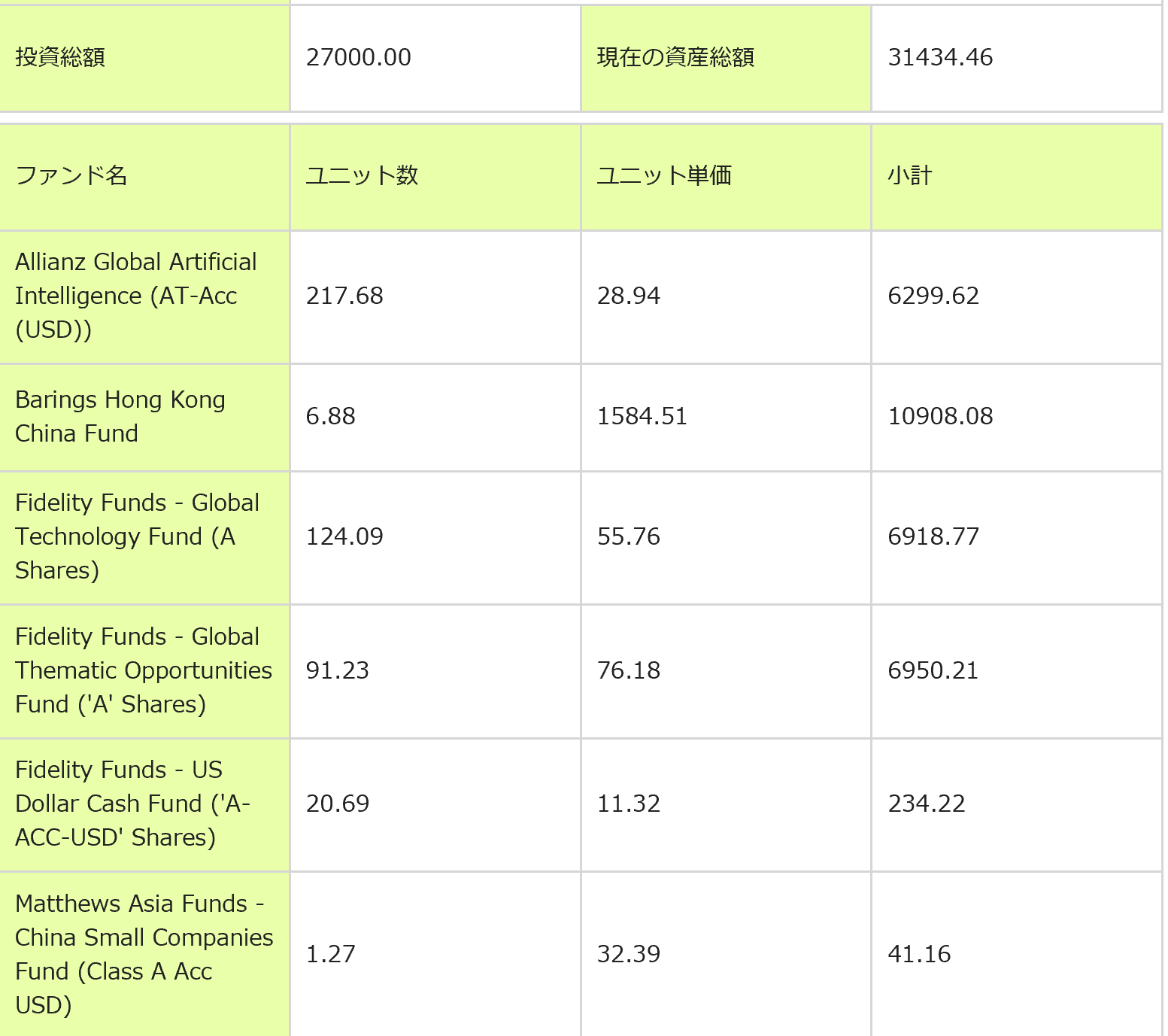This screenshot has height=1036, width=1168.
Task: Select the 41.16 subtotal cell
Action: coord(919,954)
